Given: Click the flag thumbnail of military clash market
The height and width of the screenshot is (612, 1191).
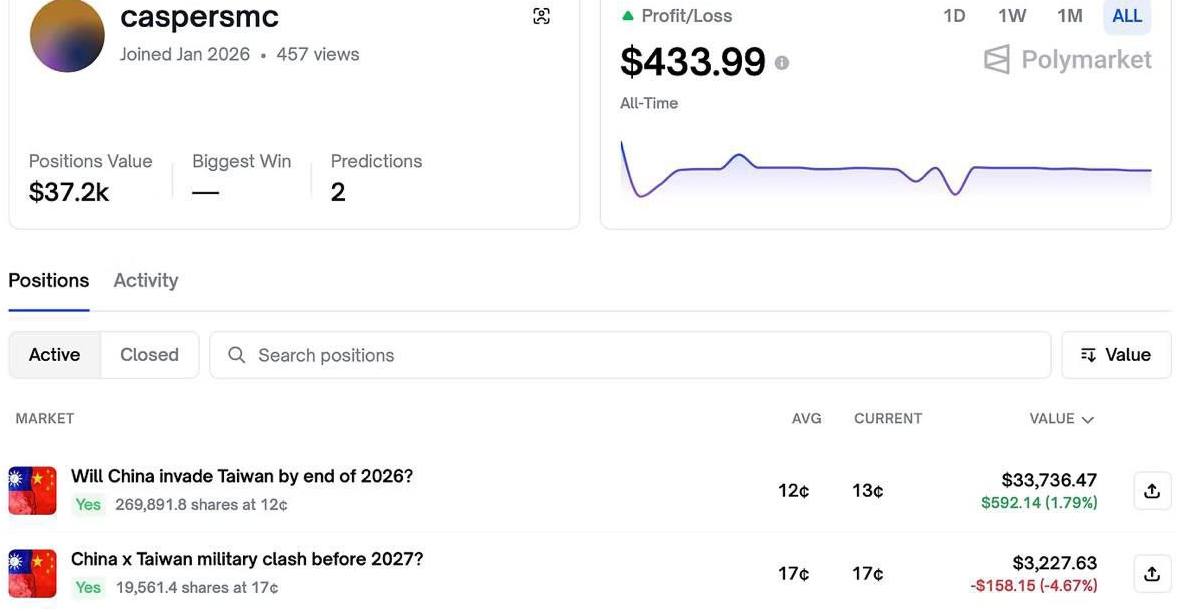Looking at the screenshot, I should click(32, 573).
